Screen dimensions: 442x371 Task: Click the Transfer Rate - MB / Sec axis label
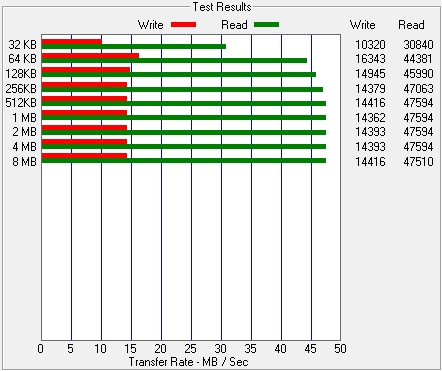point(189,362)
